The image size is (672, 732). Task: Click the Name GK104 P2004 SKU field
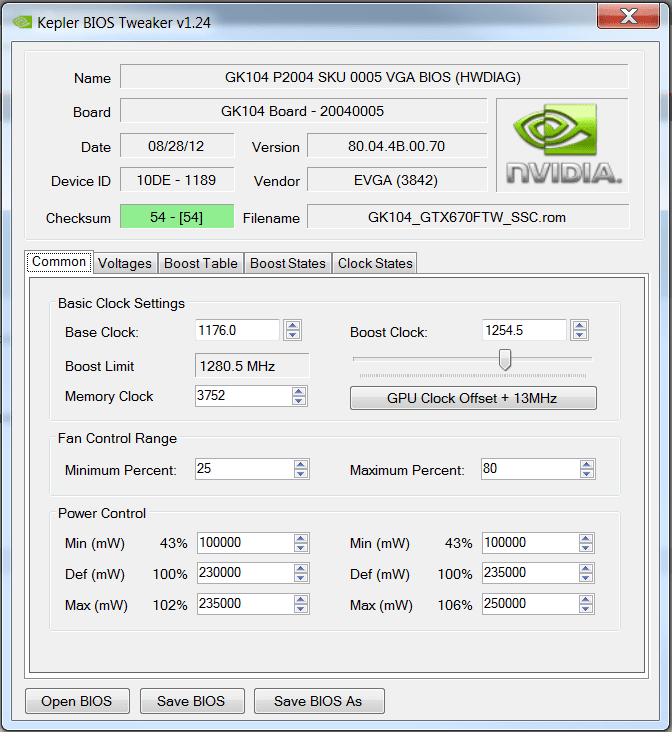click(x=374, y=77)
